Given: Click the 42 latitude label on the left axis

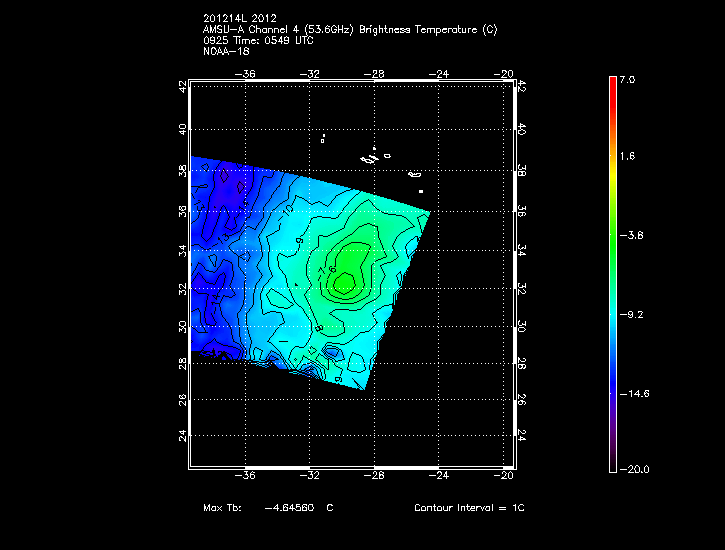Looking at the screenshot, I should 182,87.
